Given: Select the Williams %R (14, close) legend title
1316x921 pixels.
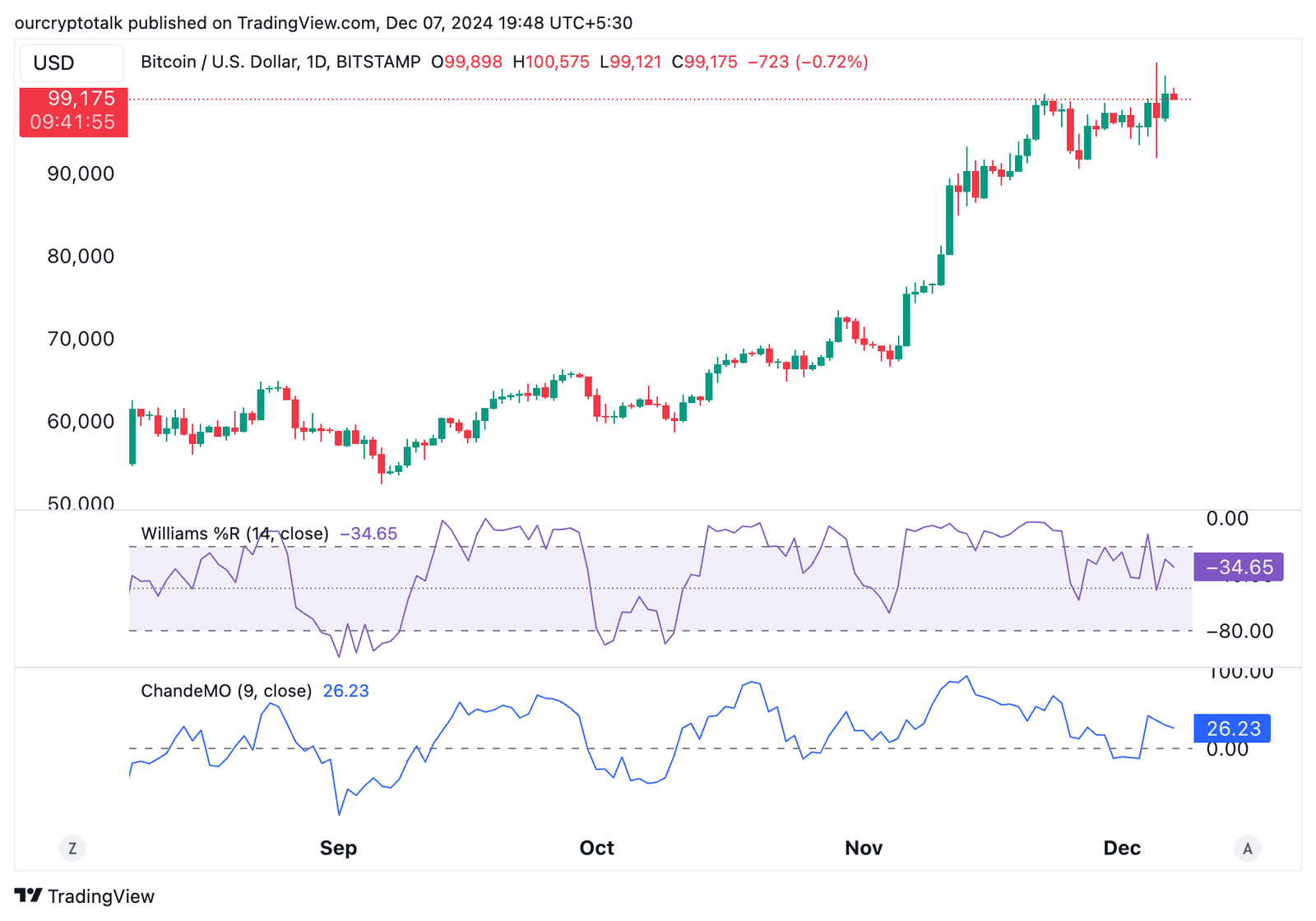Looking at the screenshot, I should click(234, 534).
